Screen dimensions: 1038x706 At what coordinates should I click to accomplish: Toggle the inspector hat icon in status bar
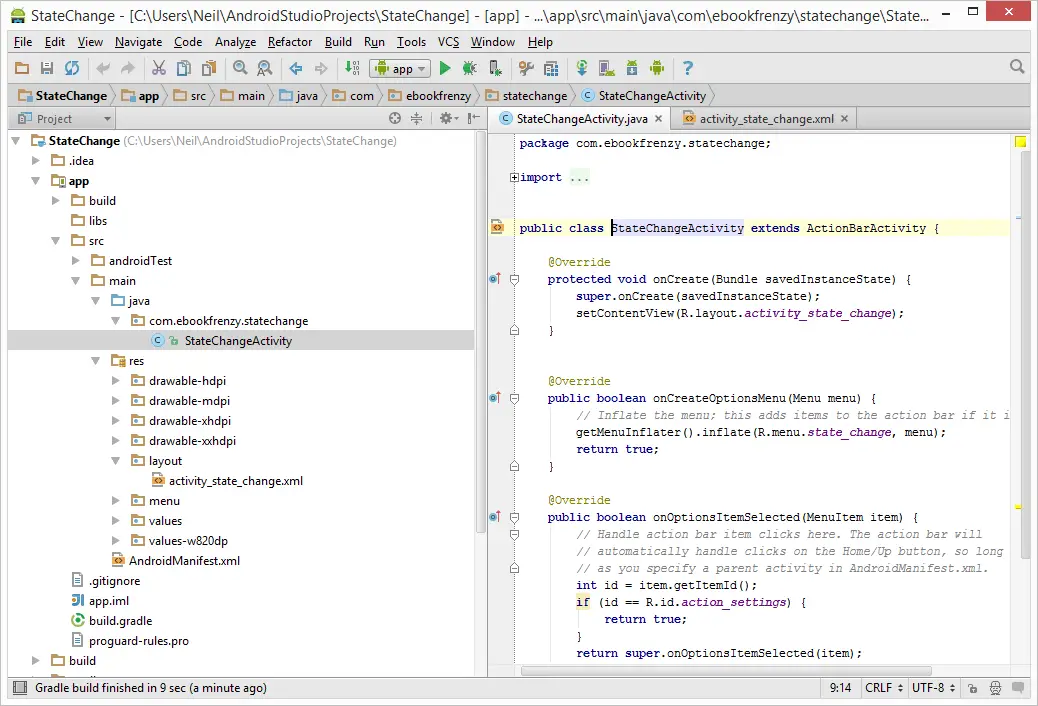tap(995, 688)
